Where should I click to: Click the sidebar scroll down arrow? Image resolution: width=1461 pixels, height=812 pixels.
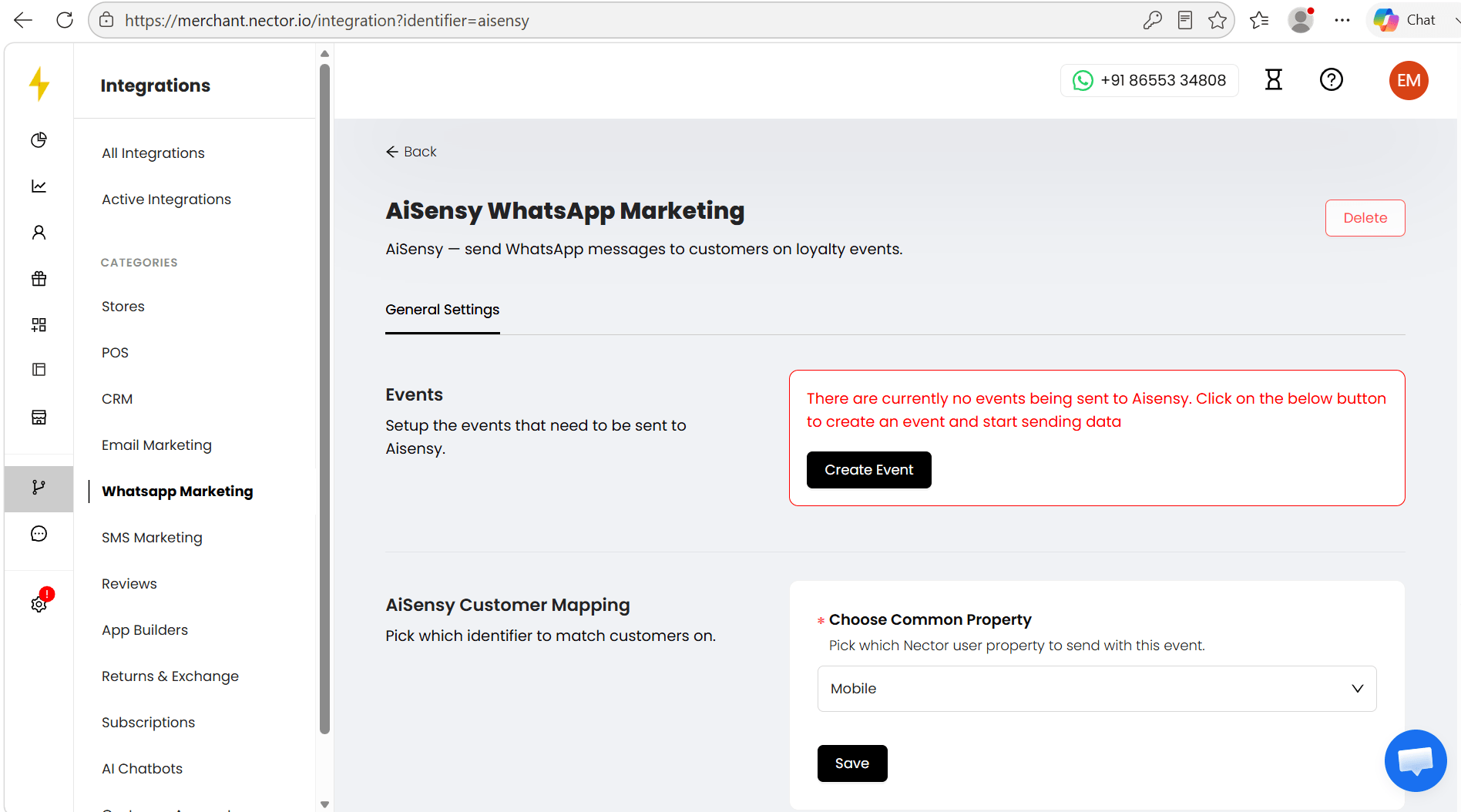tap(324, 804)
